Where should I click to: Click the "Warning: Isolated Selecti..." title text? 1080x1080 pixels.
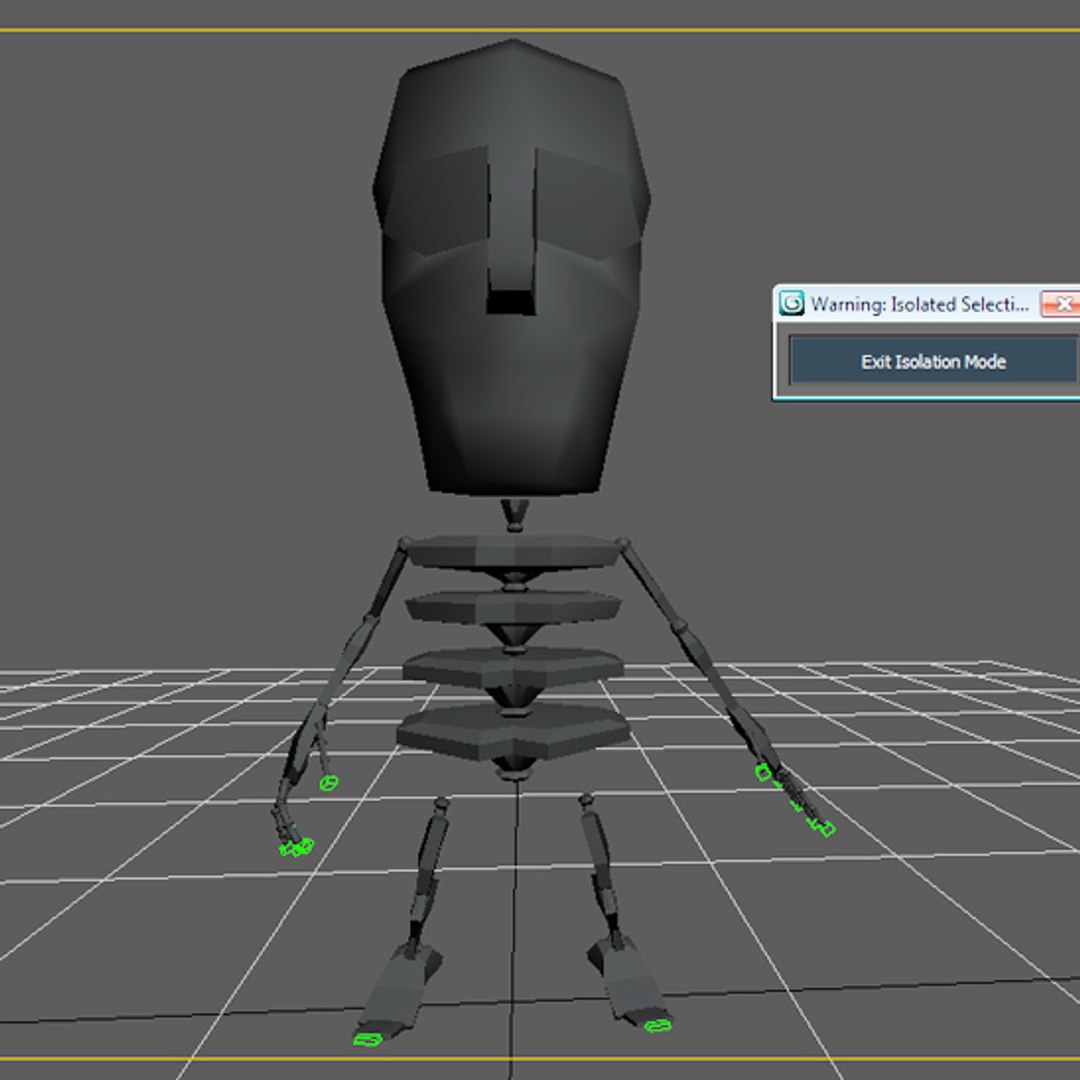[920, 304]
